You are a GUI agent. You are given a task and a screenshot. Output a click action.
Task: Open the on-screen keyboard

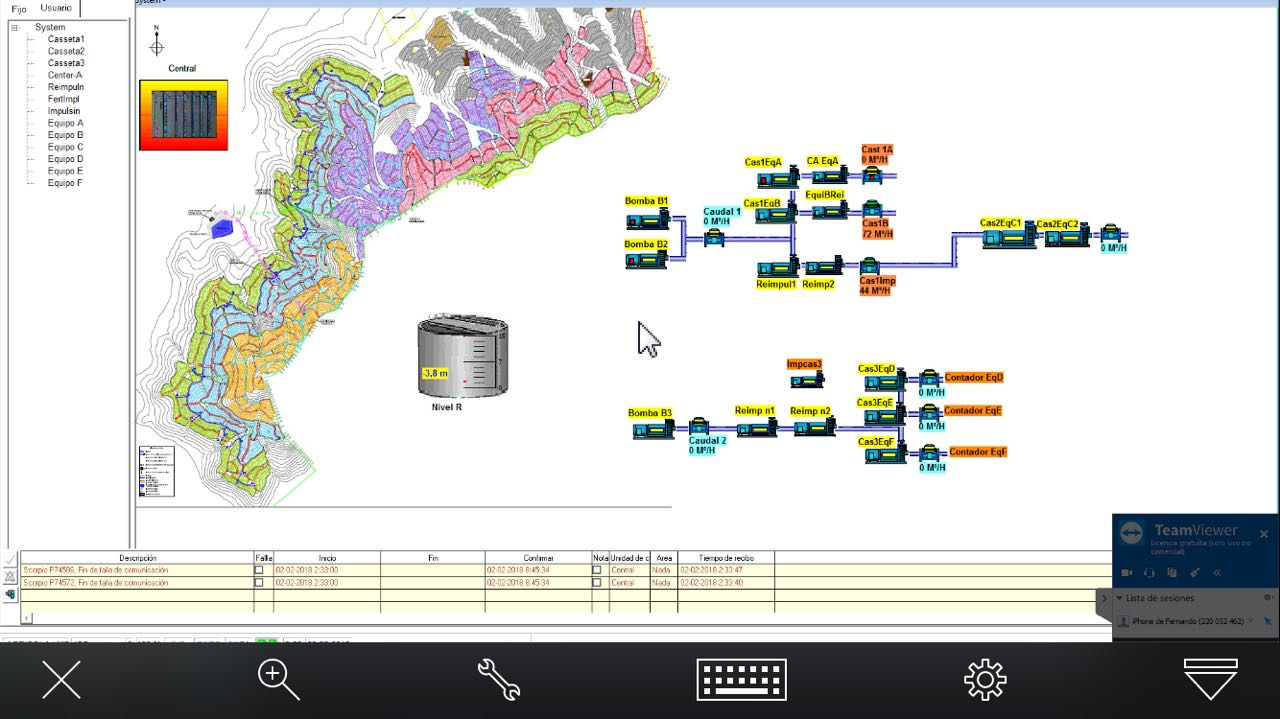point(741,680)
